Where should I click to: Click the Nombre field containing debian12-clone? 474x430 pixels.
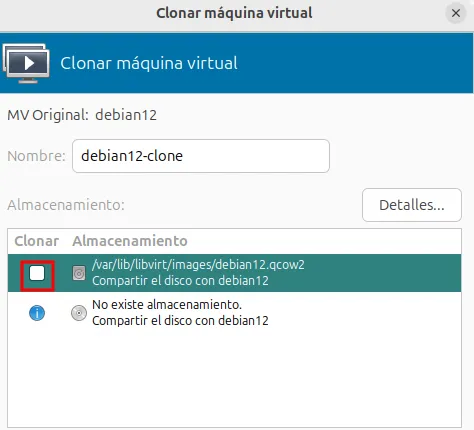(201, 156)
